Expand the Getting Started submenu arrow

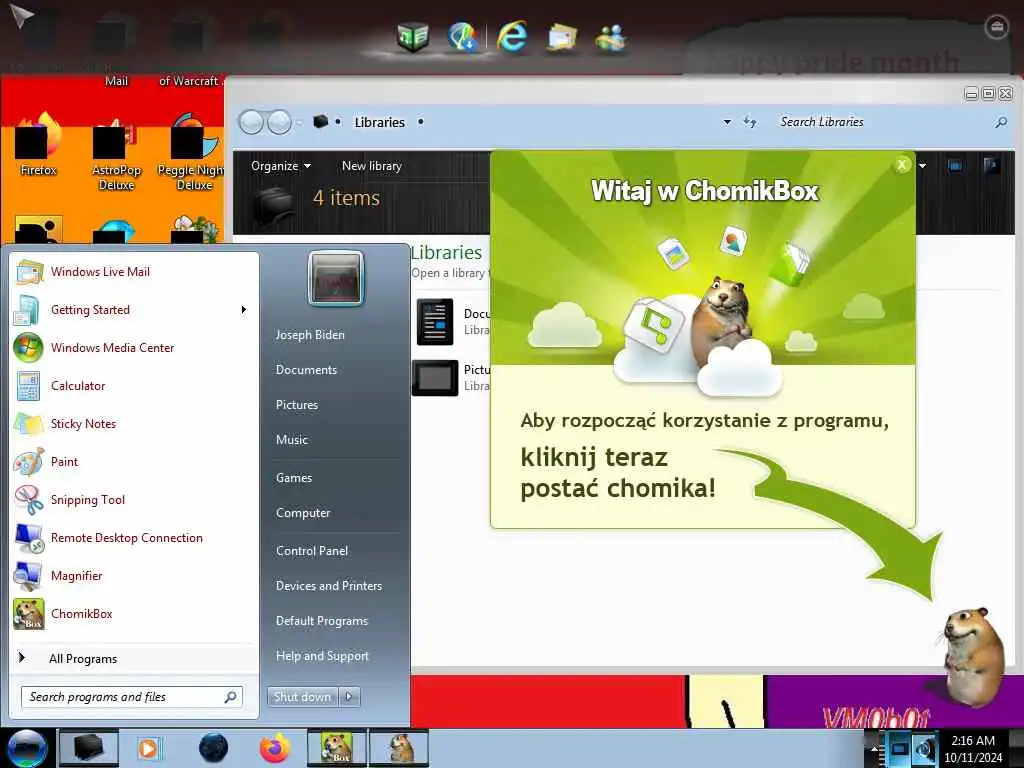(244, 310)
